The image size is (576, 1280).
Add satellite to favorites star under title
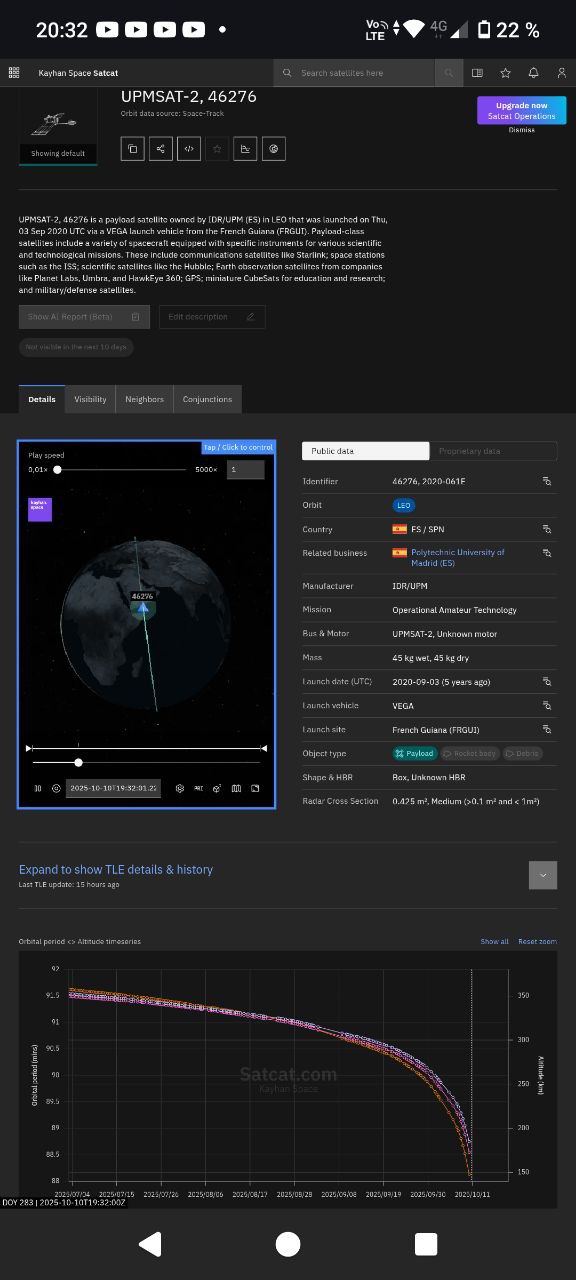[216, 149]
